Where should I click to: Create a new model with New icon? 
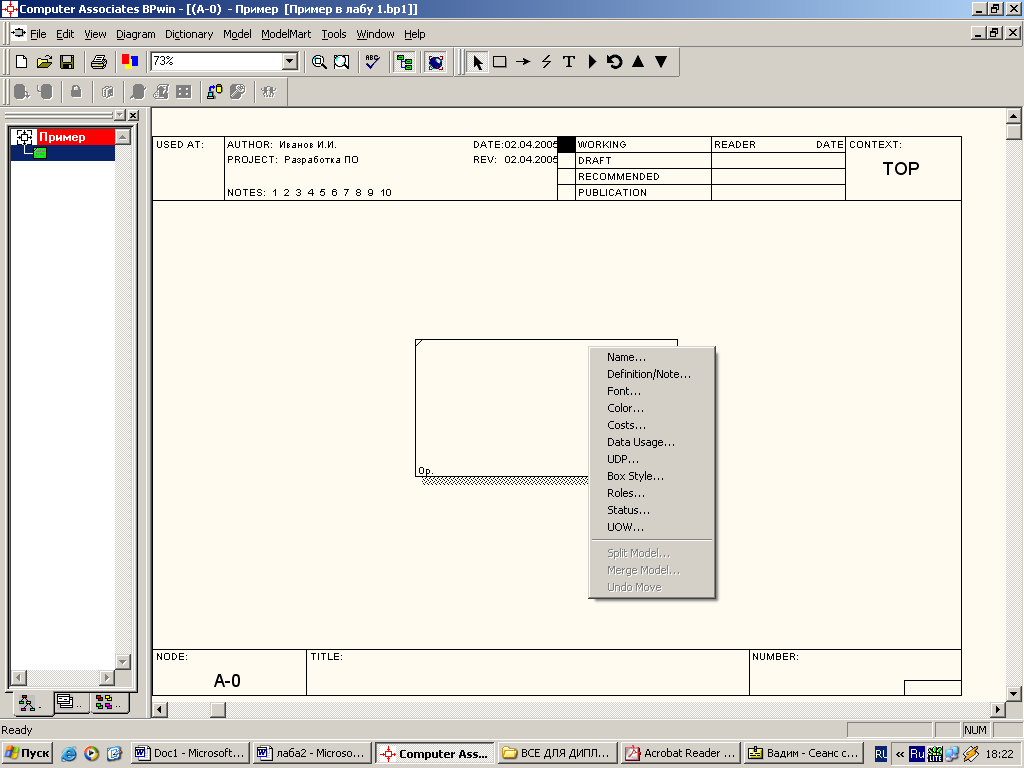pos(21,62)
